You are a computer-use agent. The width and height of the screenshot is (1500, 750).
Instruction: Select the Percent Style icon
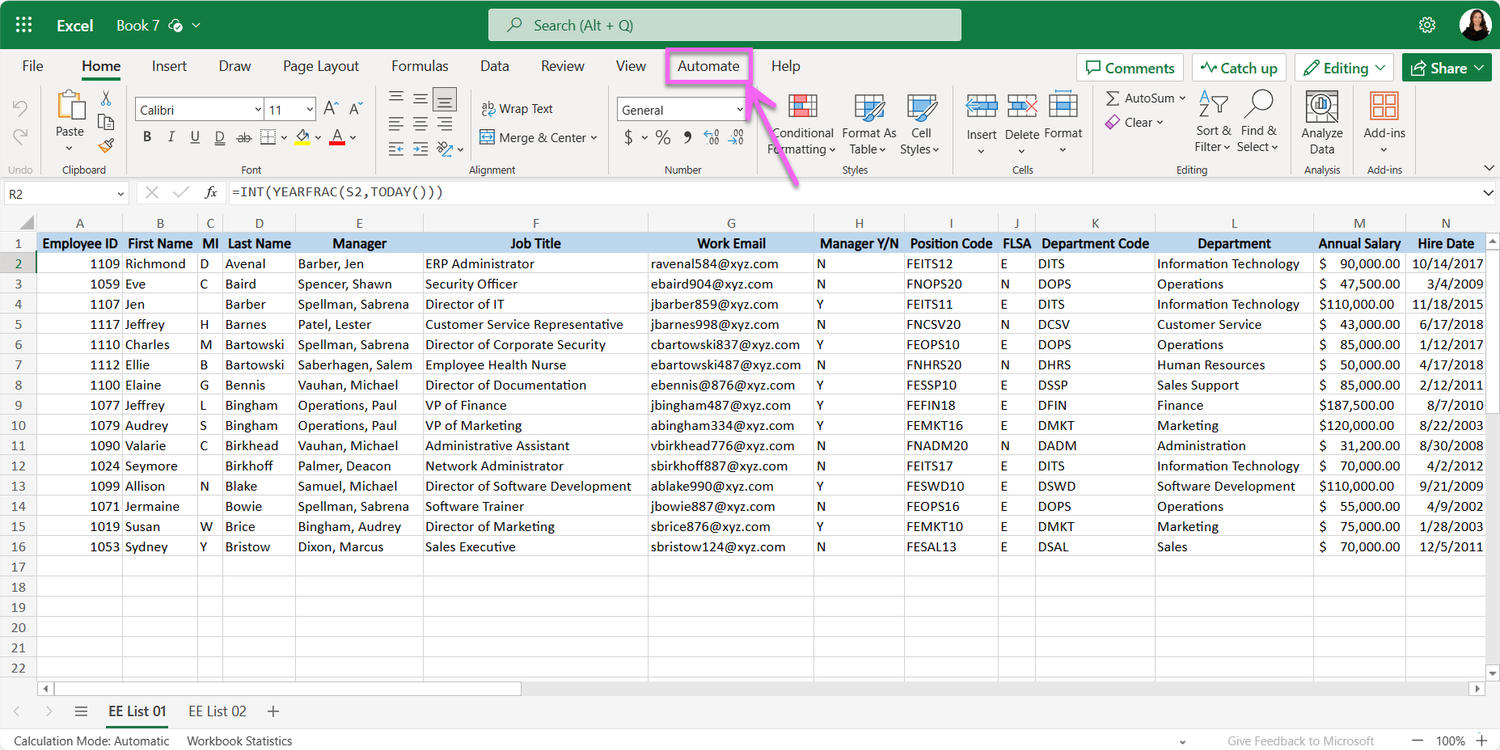(x=662, y=137)
